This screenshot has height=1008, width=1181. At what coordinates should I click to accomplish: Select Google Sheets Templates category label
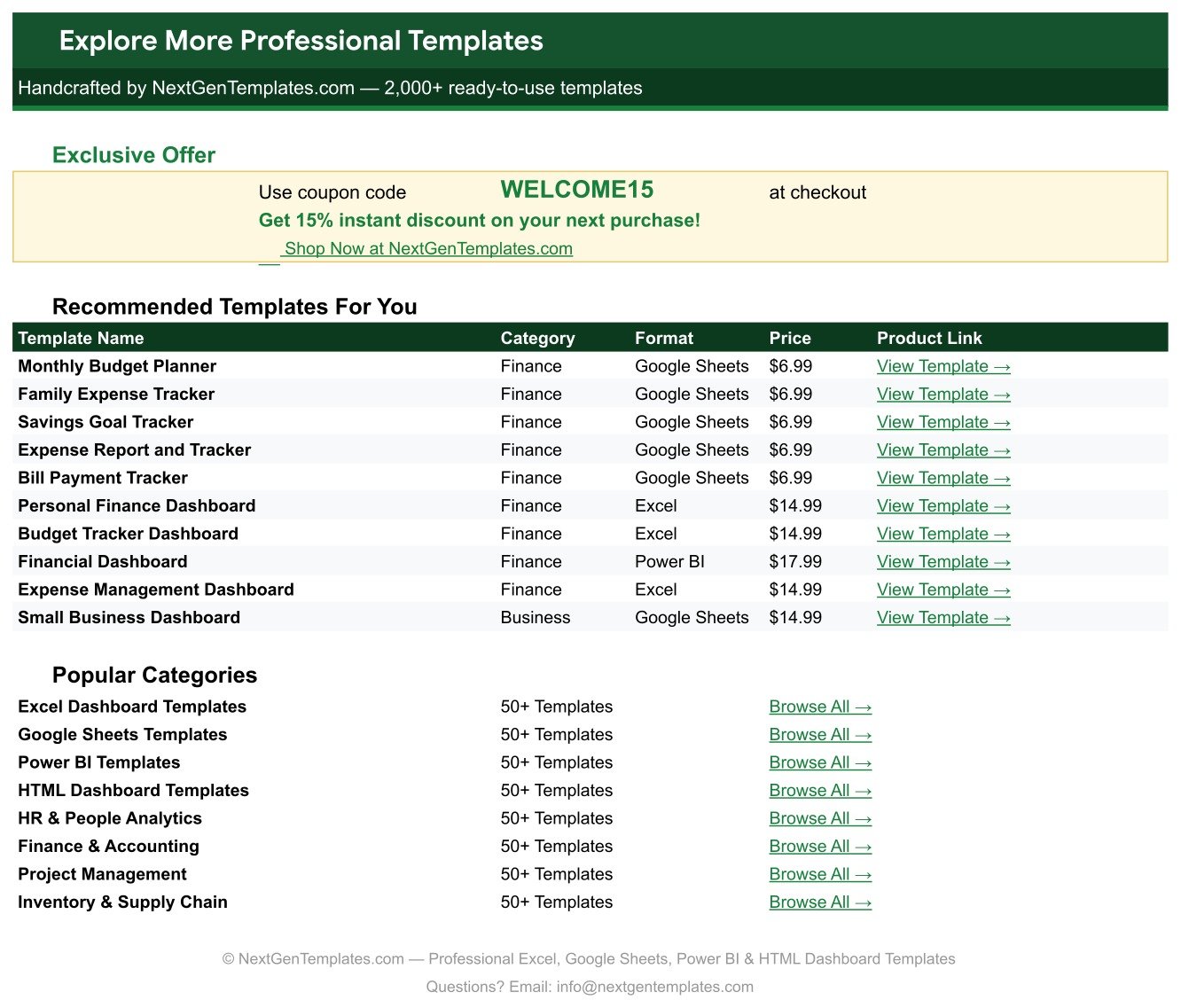[122, 735]
